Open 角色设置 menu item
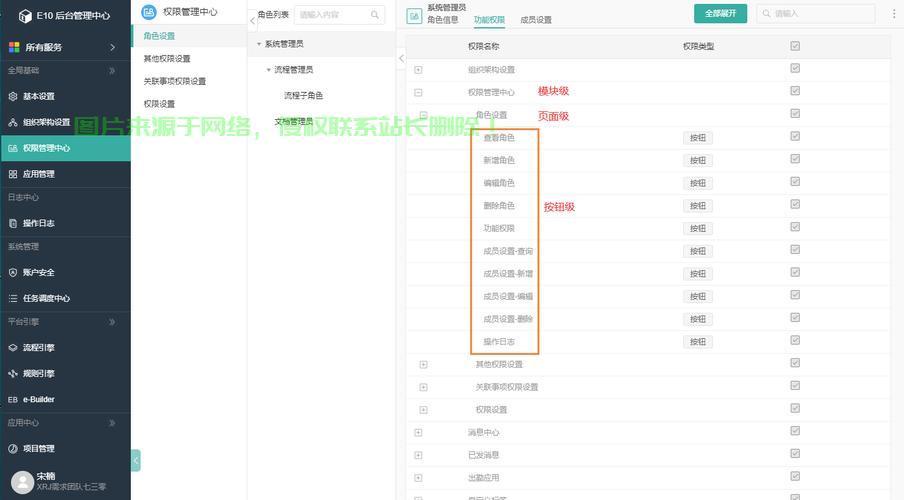The width and height of the screenshot is (904, 500). coord(159,36)
